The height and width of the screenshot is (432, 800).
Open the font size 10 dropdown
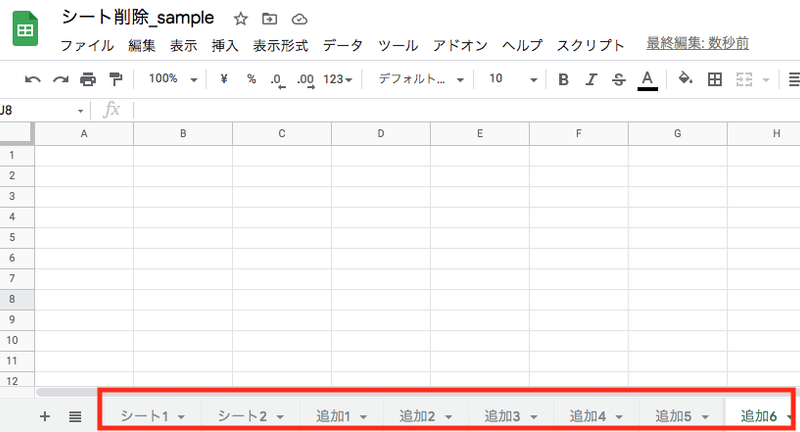(x=513, y=79)
